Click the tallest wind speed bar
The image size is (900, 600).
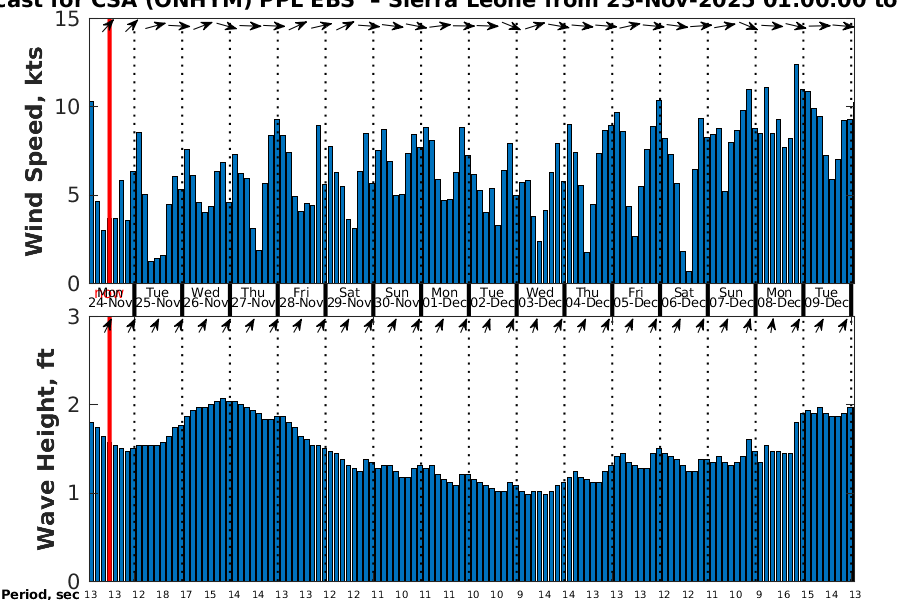pyautogui.click(x=797, y=175)
